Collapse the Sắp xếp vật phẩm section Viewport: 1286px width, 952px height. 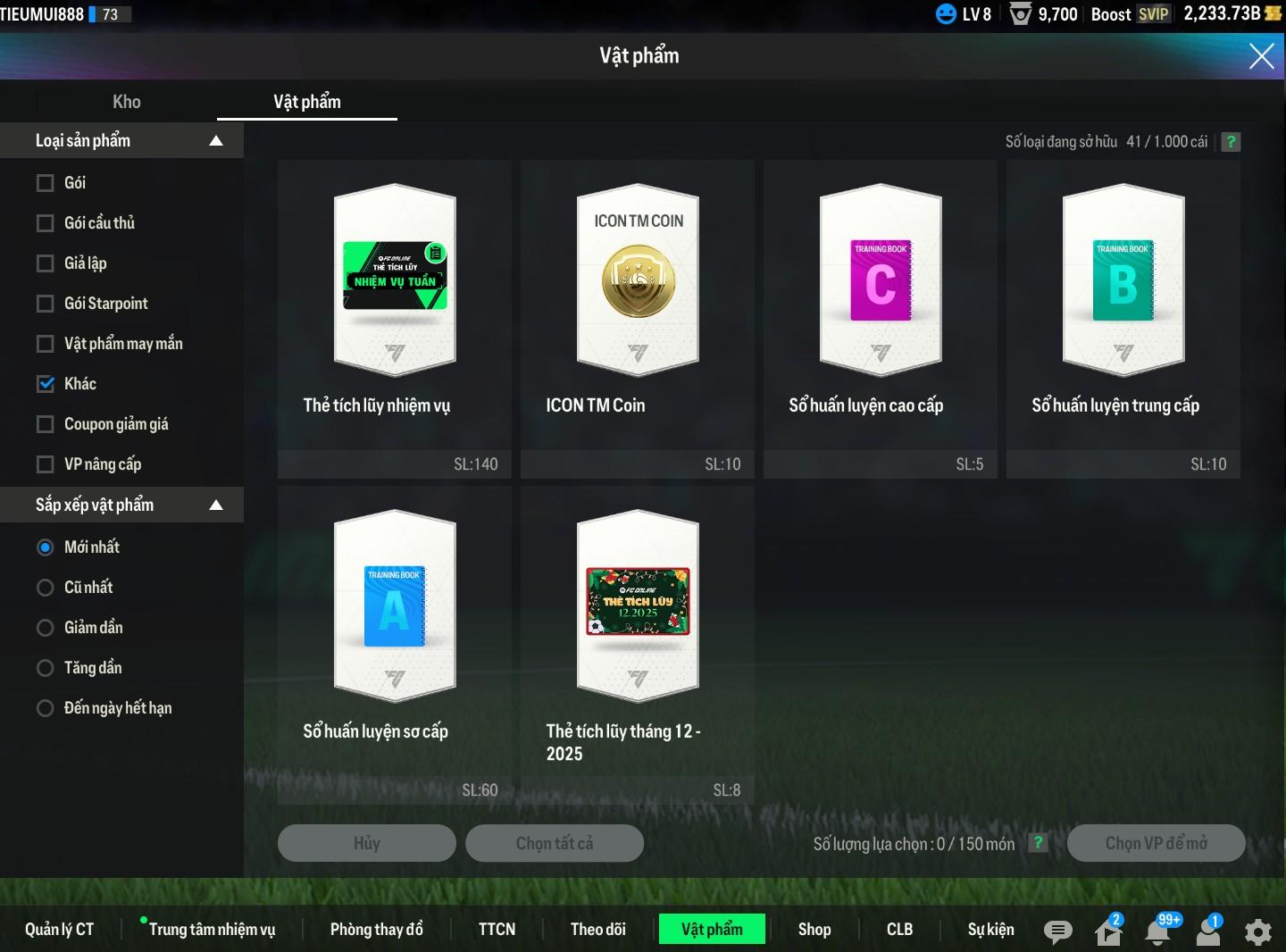tap(215, 505)
